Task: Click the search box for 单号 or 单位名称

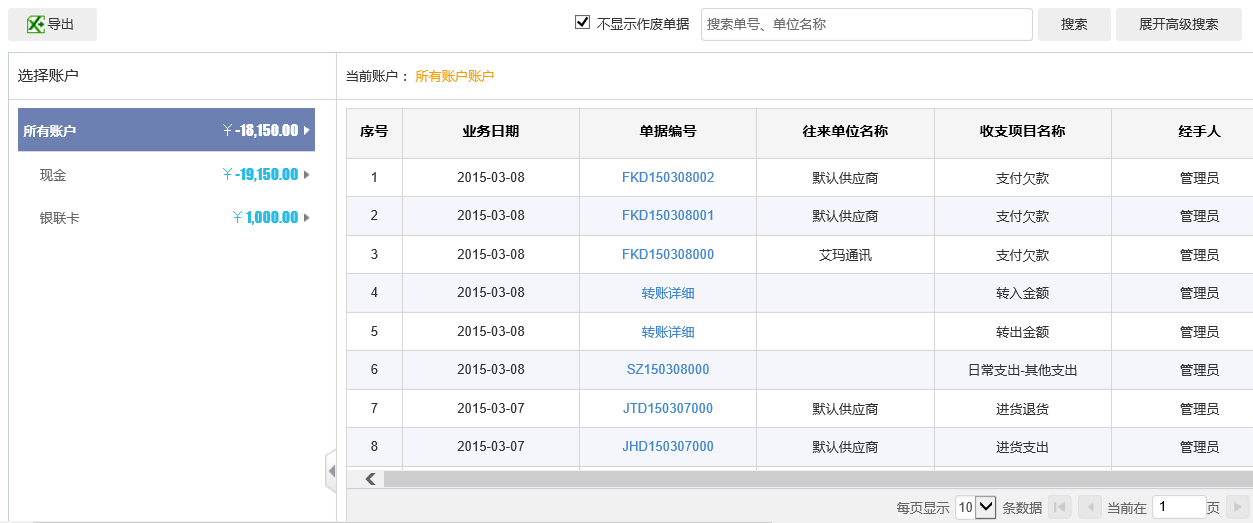Action: click(x=866, y=24)
